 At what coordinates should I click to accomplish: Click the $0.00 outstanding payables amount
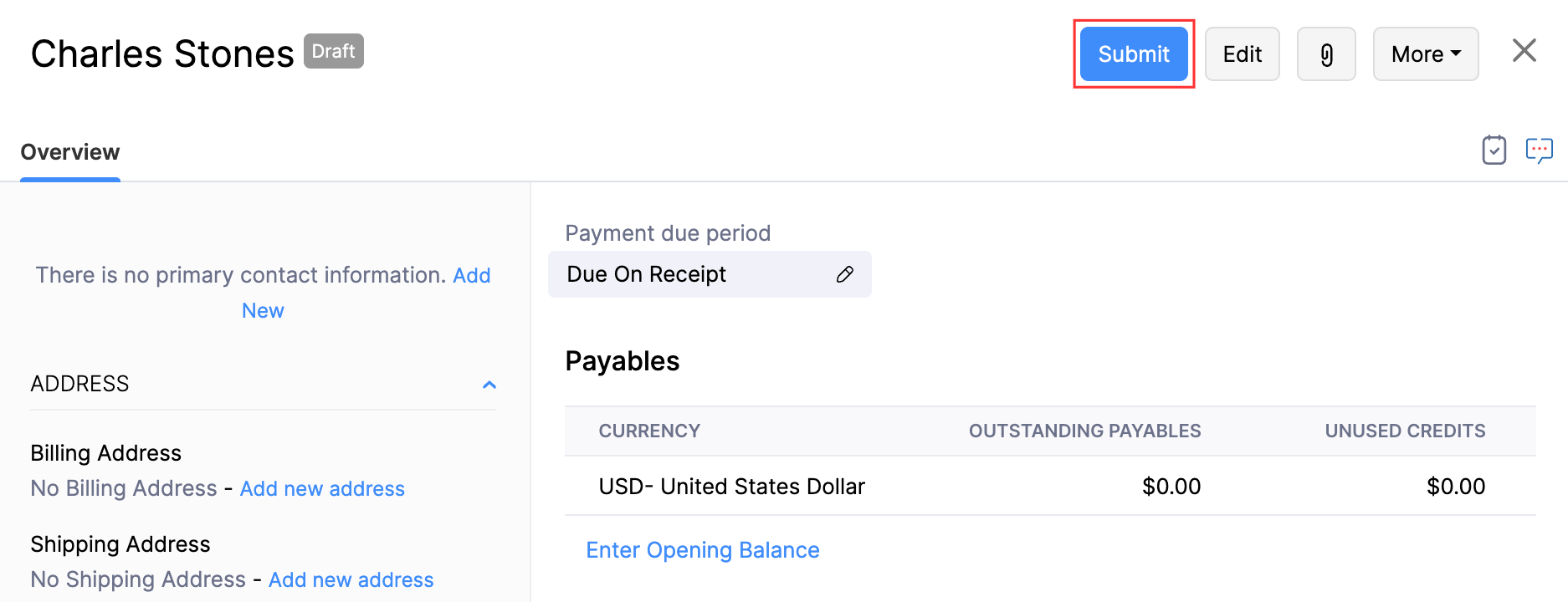(x=1171, y=487)
